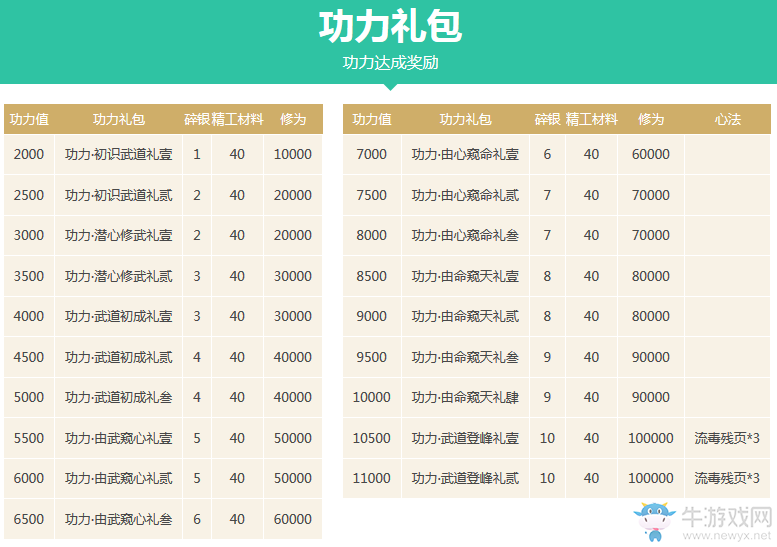Click the 6500 功力值 cell

(29, 519)
